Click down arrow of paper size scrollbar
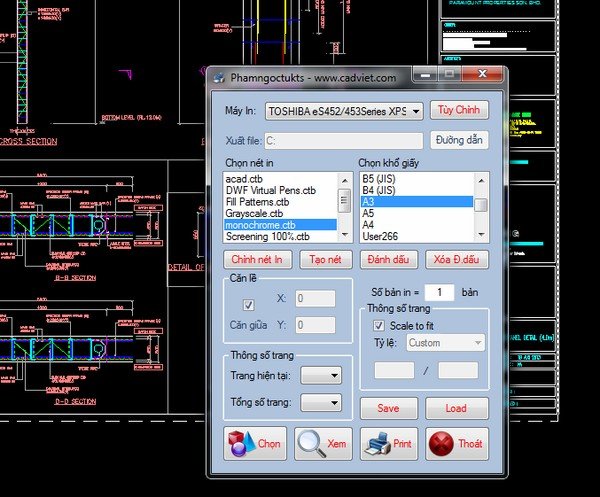Image resolution: width=600 pixels, height=497 pixels. (x=481, y=235)
